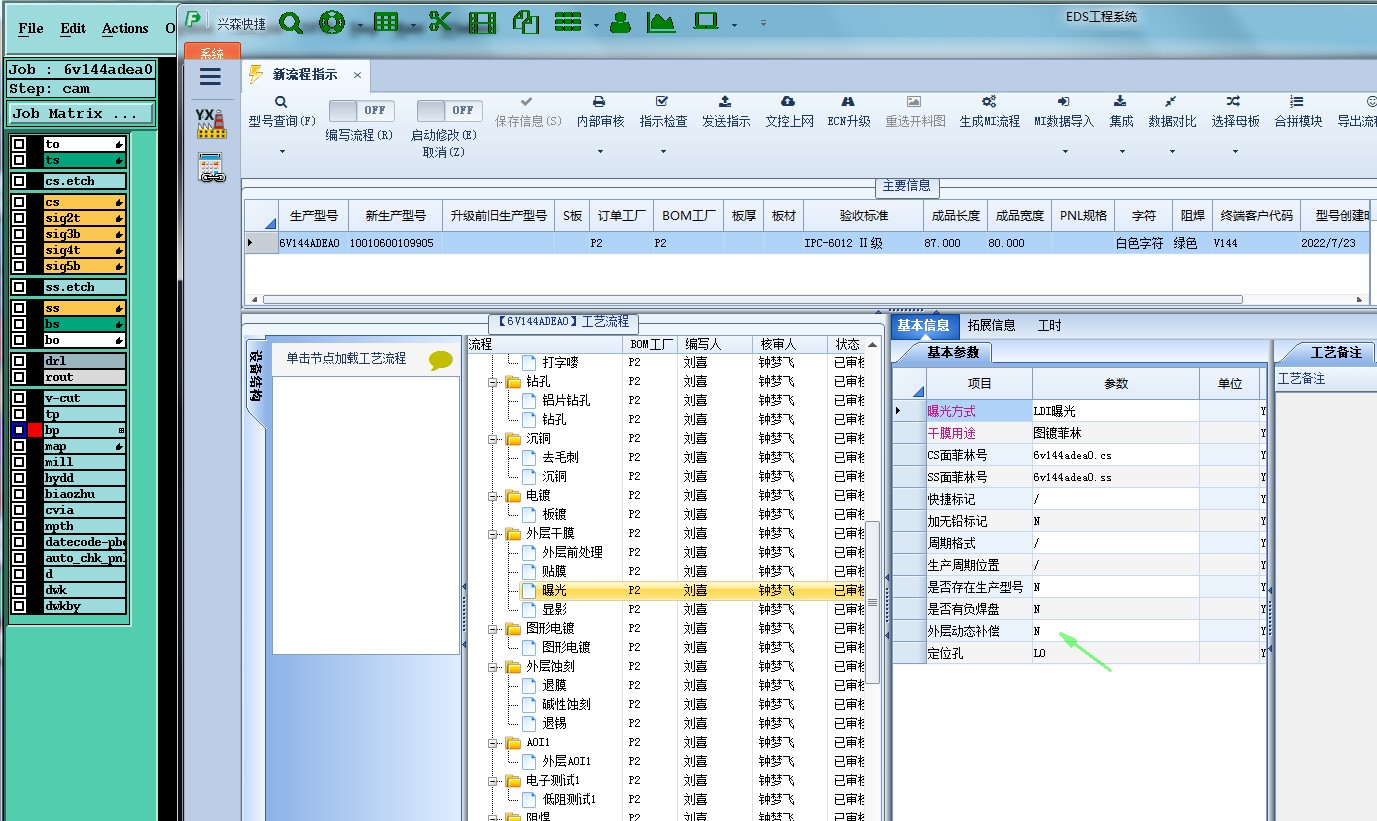The image size is (1377, 821).
Task: Click the yellow speech bubble icon
Action: click(x=441, y=360)
